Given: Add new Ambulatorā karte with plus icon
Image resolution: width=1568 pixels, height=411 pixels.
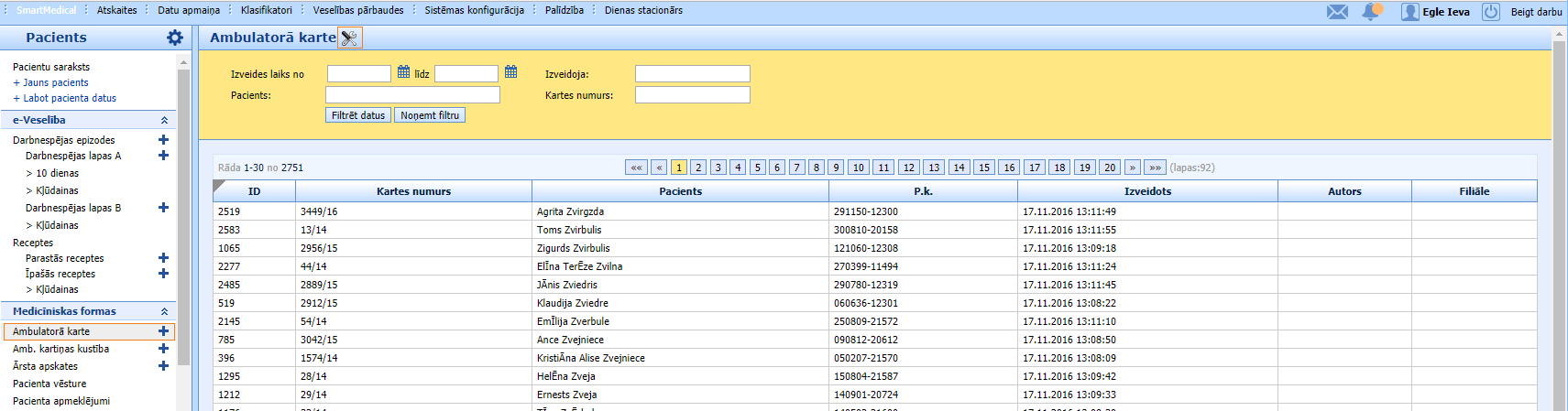Looking at the screenshot, I should pos(163,331).
